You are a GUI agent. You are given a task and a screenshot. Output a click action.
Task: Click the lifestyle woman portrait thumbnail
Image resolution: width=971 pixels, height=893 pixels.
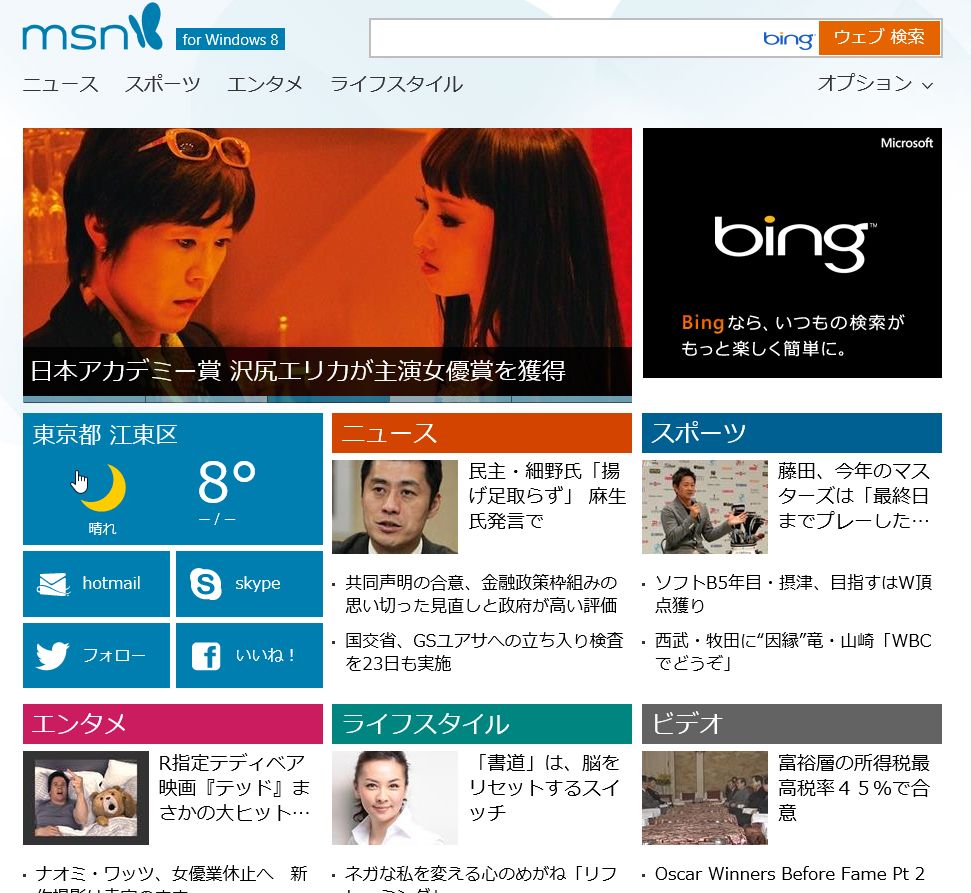pyautogui.click(x=394, y=798)
